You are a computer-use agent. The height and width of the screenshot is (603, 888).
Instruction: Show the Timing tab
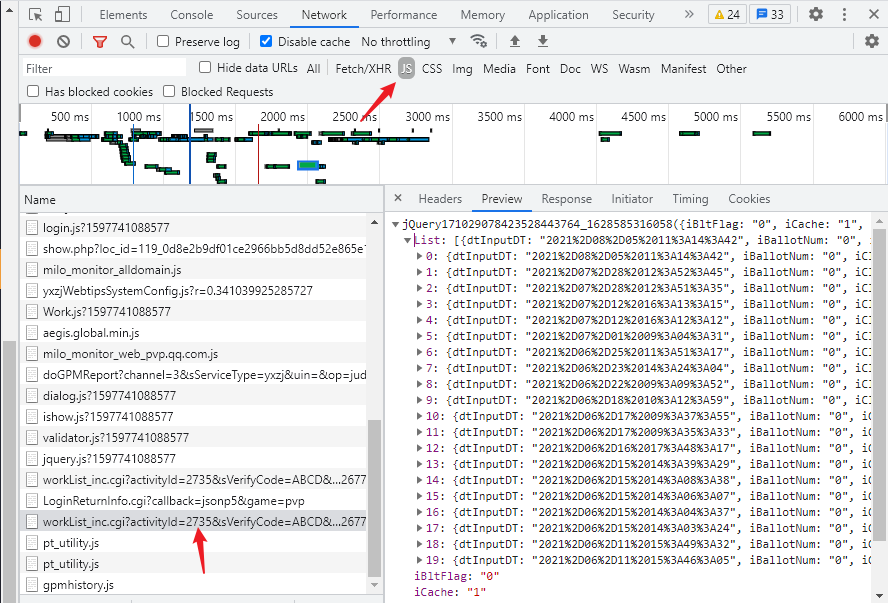point(690,199)
